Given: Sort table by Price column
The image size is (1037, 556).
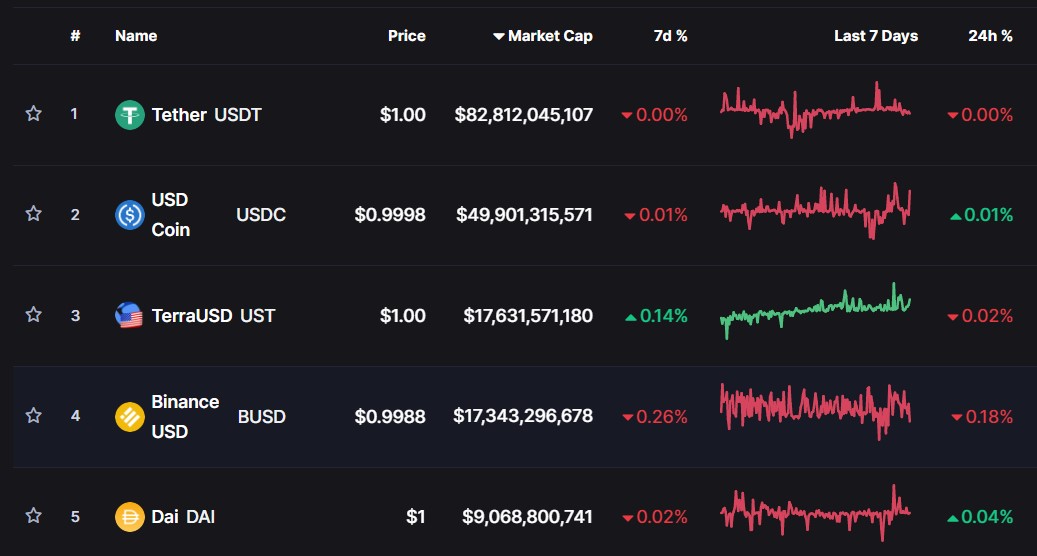Looking at the screenshot, I should point(406,36).
